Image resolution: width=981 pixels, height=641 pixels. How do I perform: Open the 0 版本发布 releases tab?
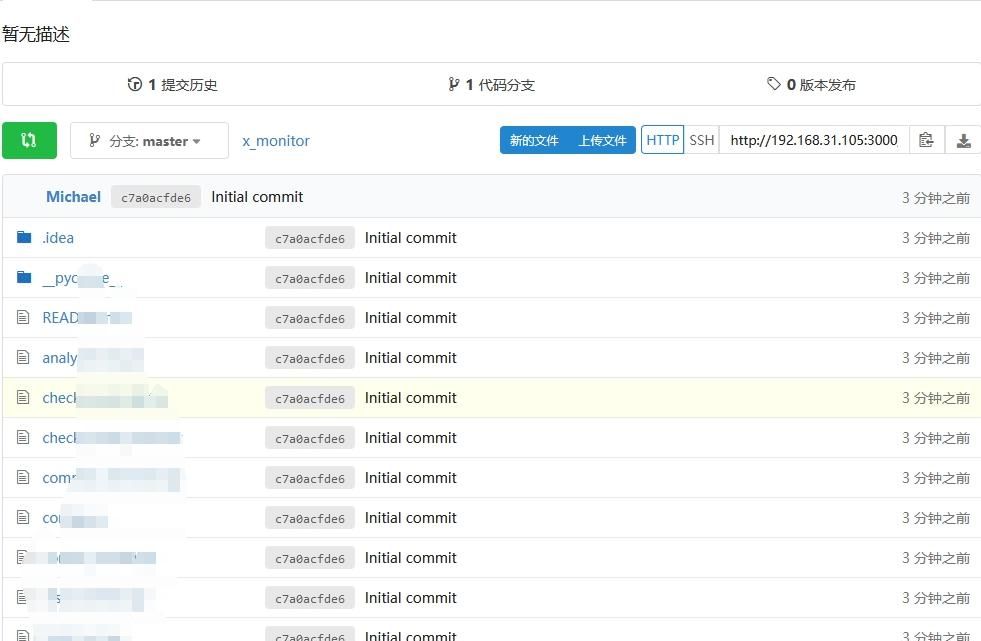[812, 85]
